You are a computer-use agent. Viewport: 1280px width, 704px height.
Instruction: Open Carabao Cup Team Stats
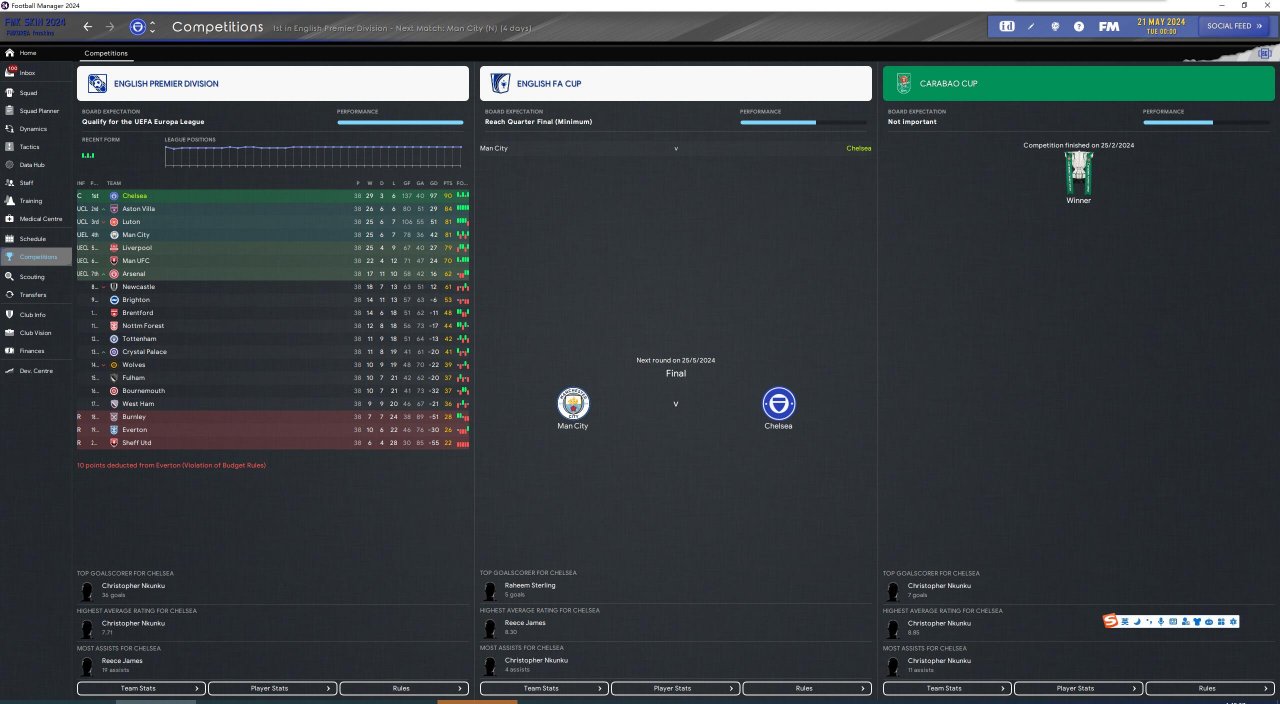[947, 688]
